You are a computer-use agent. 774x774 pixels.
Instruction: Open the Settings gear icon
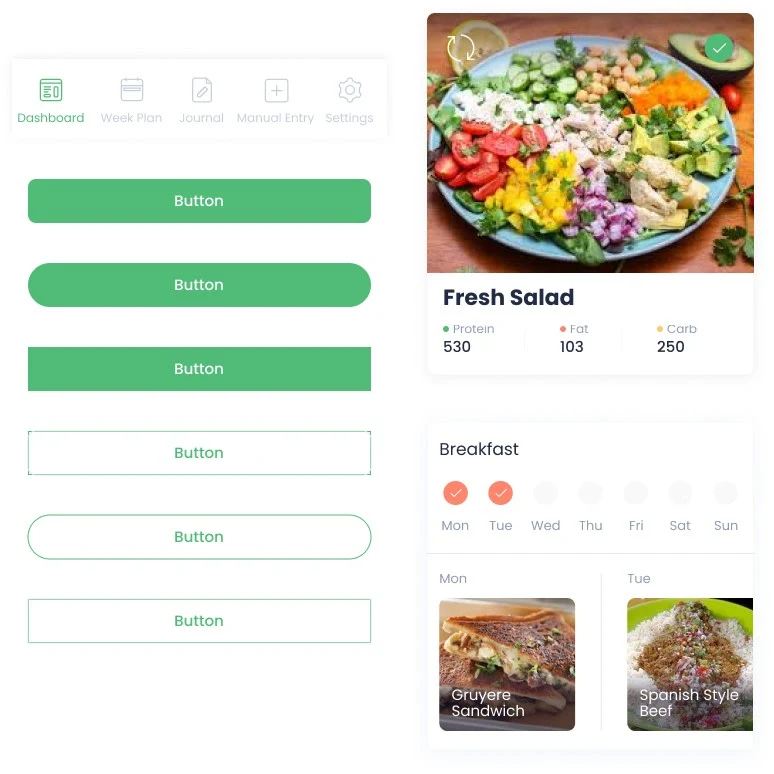(x=350, y=90)
